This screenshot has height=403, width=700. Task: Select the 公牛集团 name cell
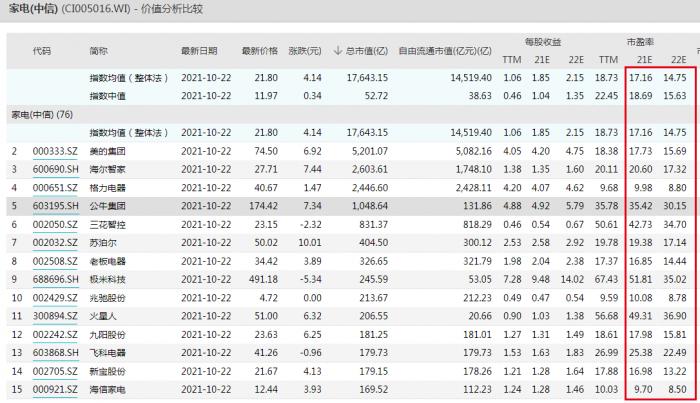108,206
